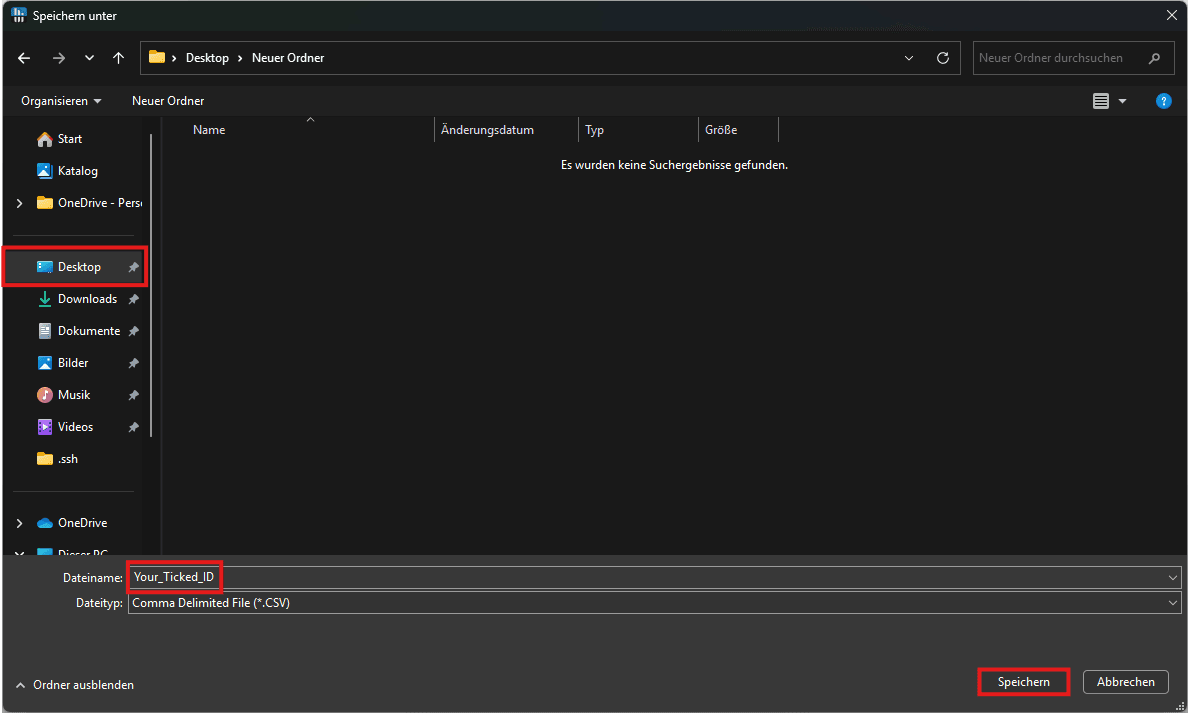
Task: Select Katalog in the navigation pane
Action: click(77, 171)
